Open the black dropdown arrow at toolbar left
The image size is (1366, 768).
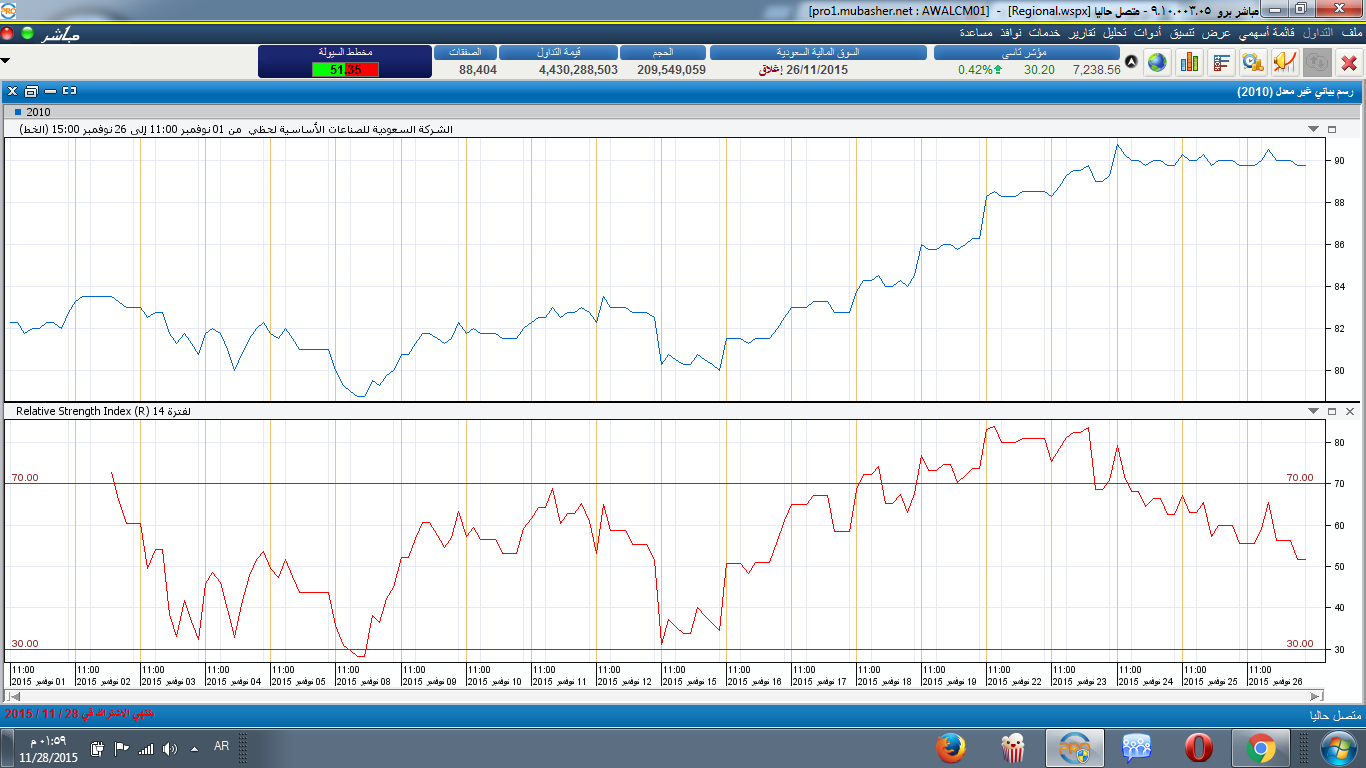click(6, 61)
